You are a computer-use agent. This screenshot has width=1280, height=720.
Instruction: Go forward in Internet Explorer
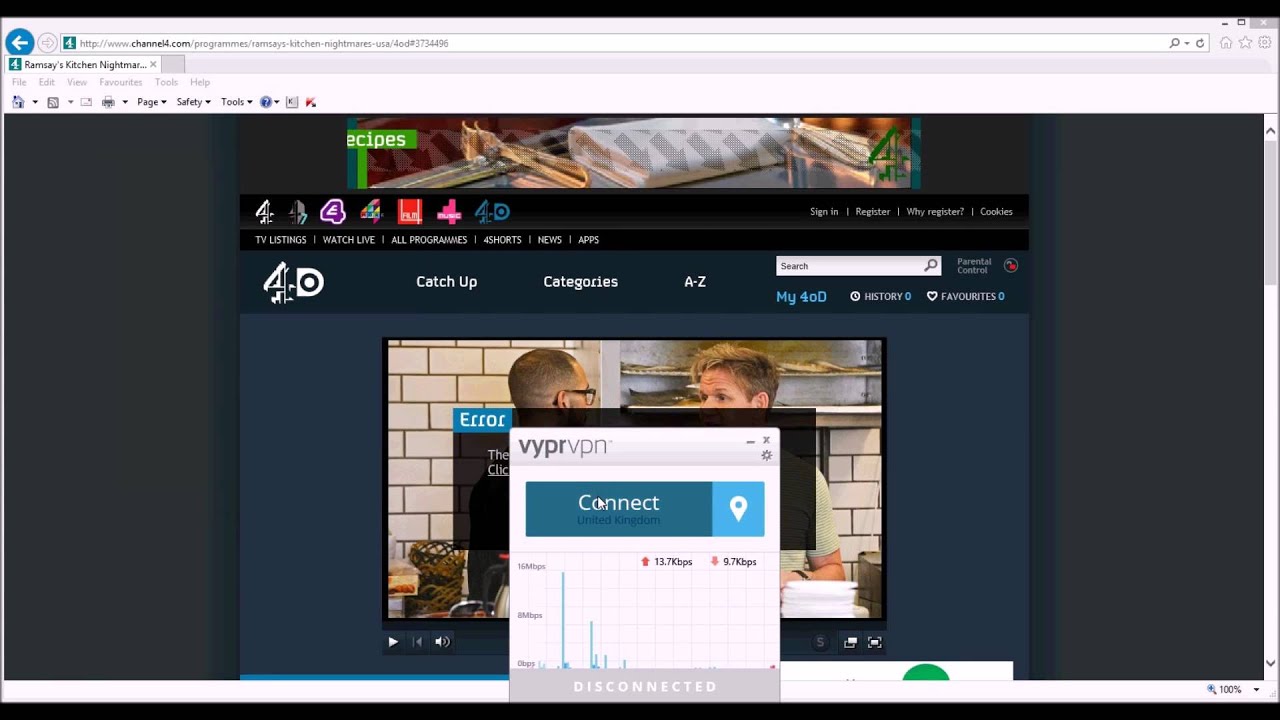point(47,43)
